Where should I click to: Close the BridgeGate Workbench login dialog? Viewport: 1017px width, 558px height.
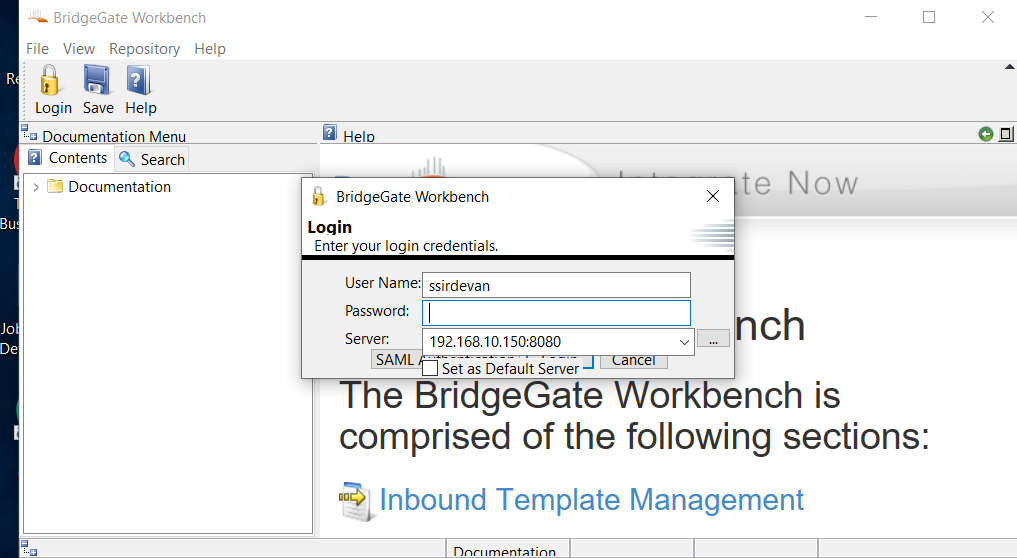point(712,196)
